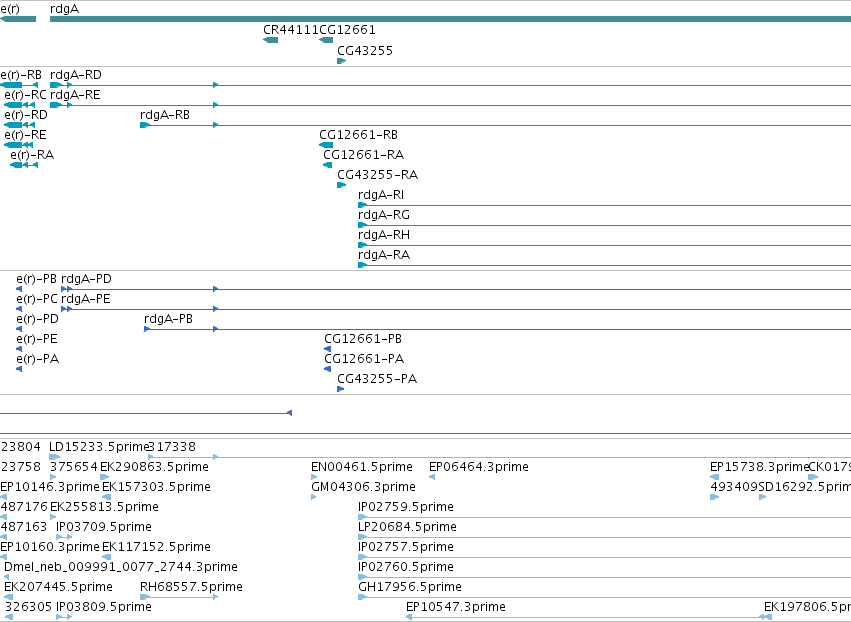Click EST 375654 label
The image size is (851, 622).
pos(74,467)
